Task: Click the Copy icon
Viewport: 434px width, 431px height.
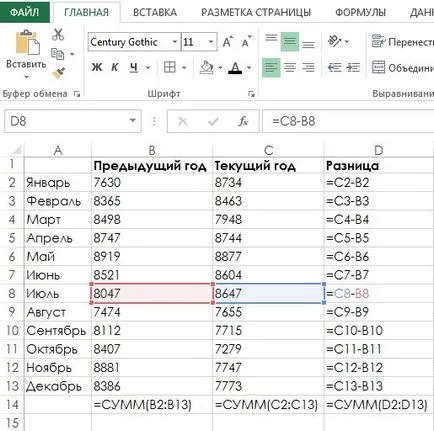Action: point(57,54)
